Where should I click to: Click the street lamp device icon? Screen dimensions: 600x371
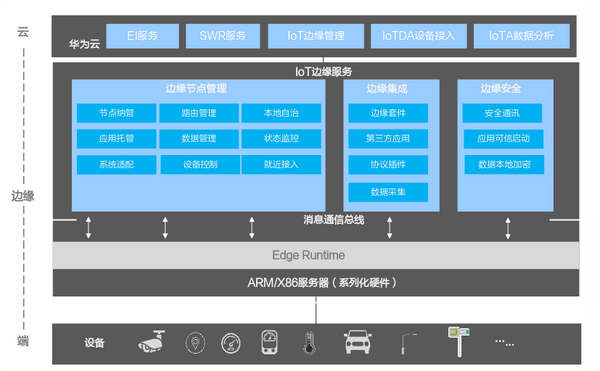tap(409, 344)
